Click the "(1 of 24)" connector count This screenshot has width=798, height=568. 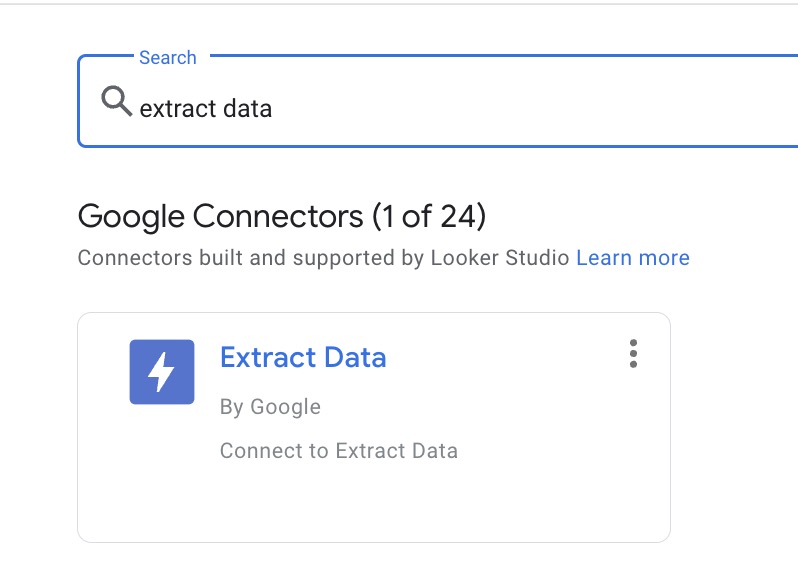[429, 216]
